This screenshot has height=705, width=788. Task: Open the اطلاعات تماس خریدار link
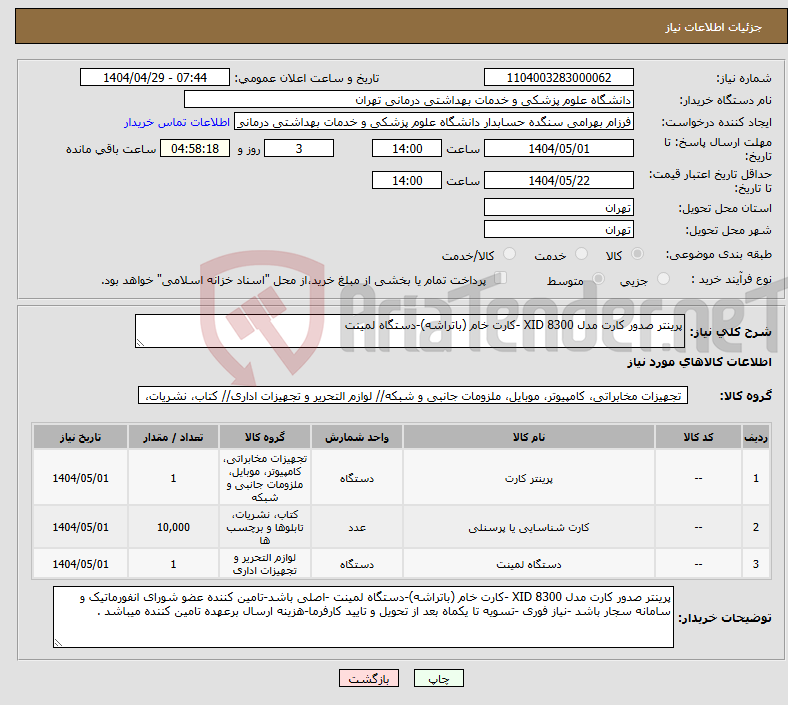click(177, 122)
